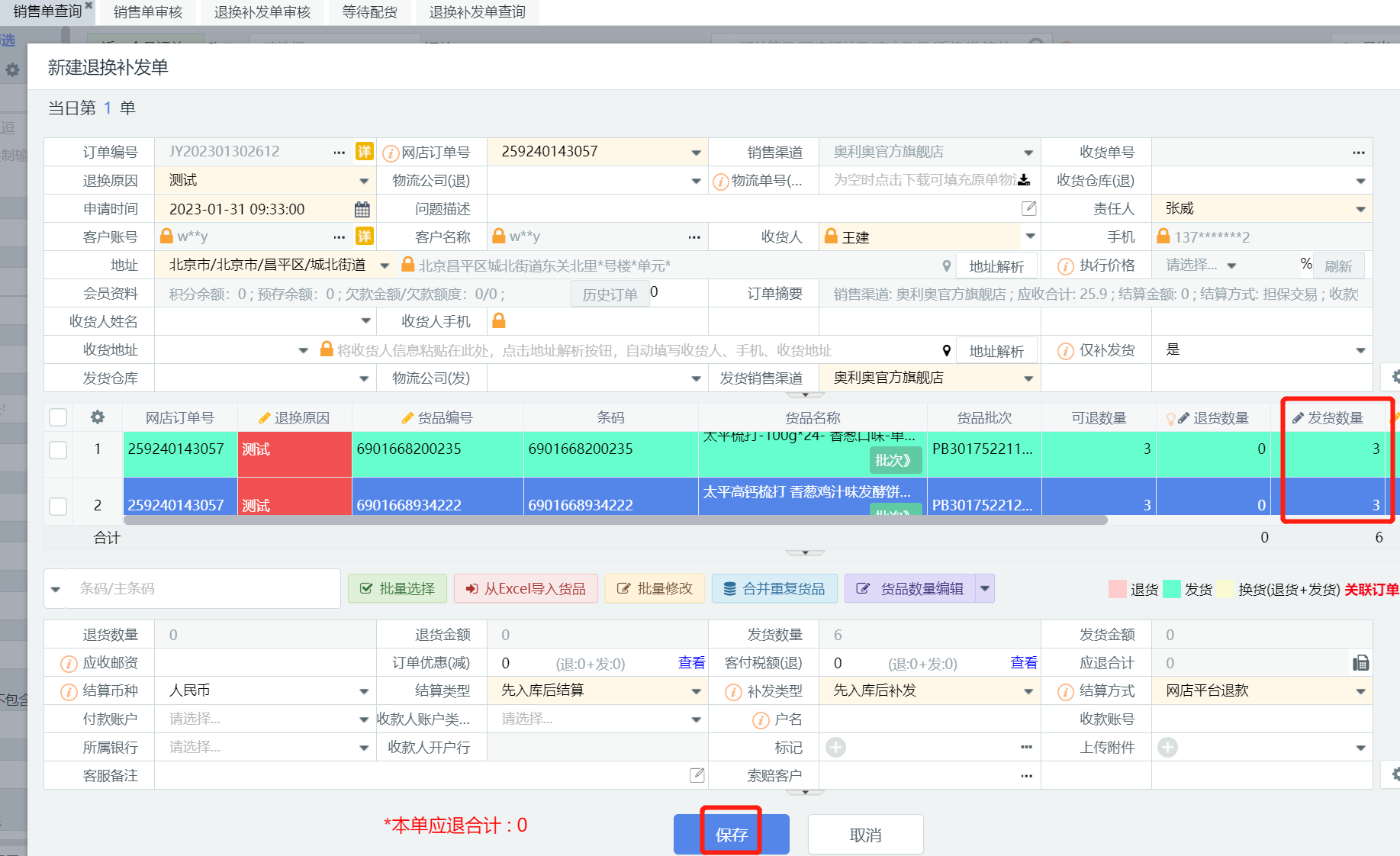1400x856 pixels.
Task: Click location pin icon in 收货地址 row
Action: pyautogui.click(x=947, y=350)
